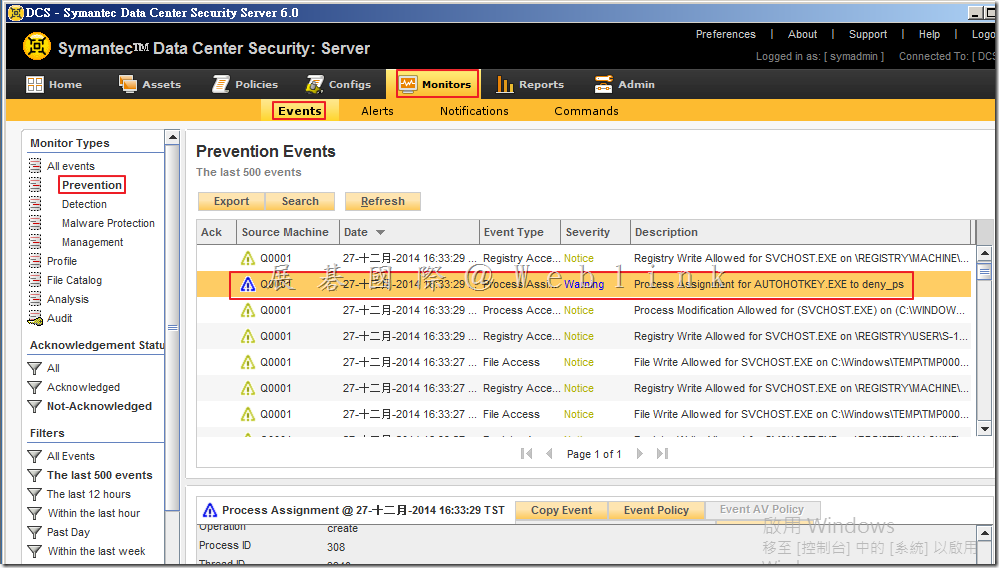Click the Audit key icon
The image size is (999, 568).
pos(35,318)
